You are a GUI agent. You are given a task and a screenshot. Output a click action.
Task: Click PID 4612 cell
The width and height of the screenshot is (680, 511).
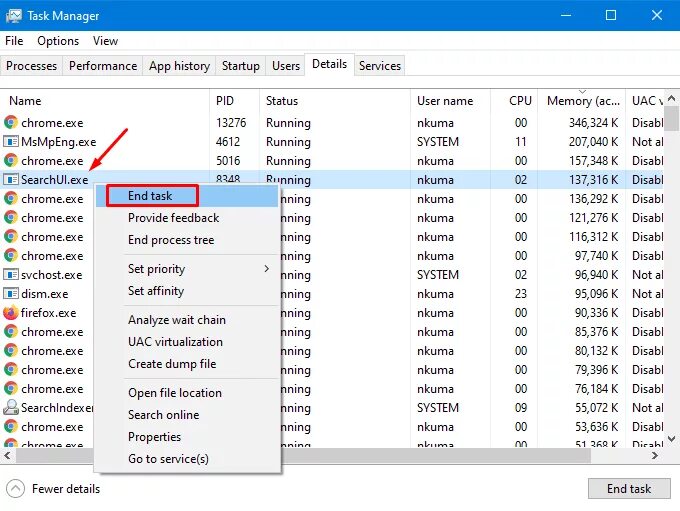click(228, 142)
